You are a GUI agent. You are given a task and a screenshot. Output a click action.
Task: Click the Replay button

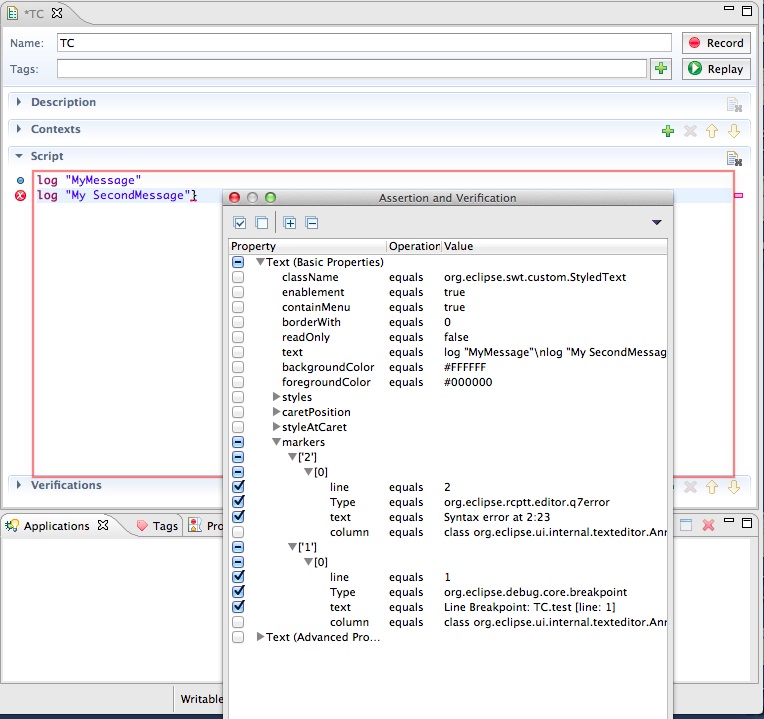coord(716,69)
